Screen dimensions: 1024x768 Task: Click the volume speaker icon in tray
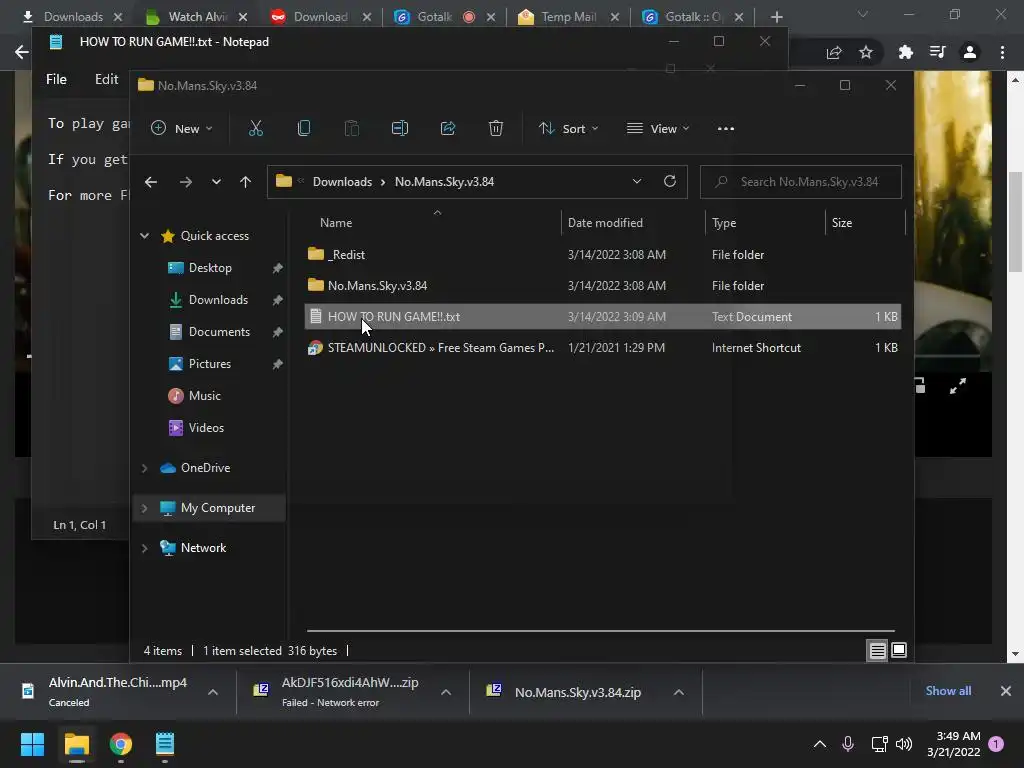click(x=904, y=744)
